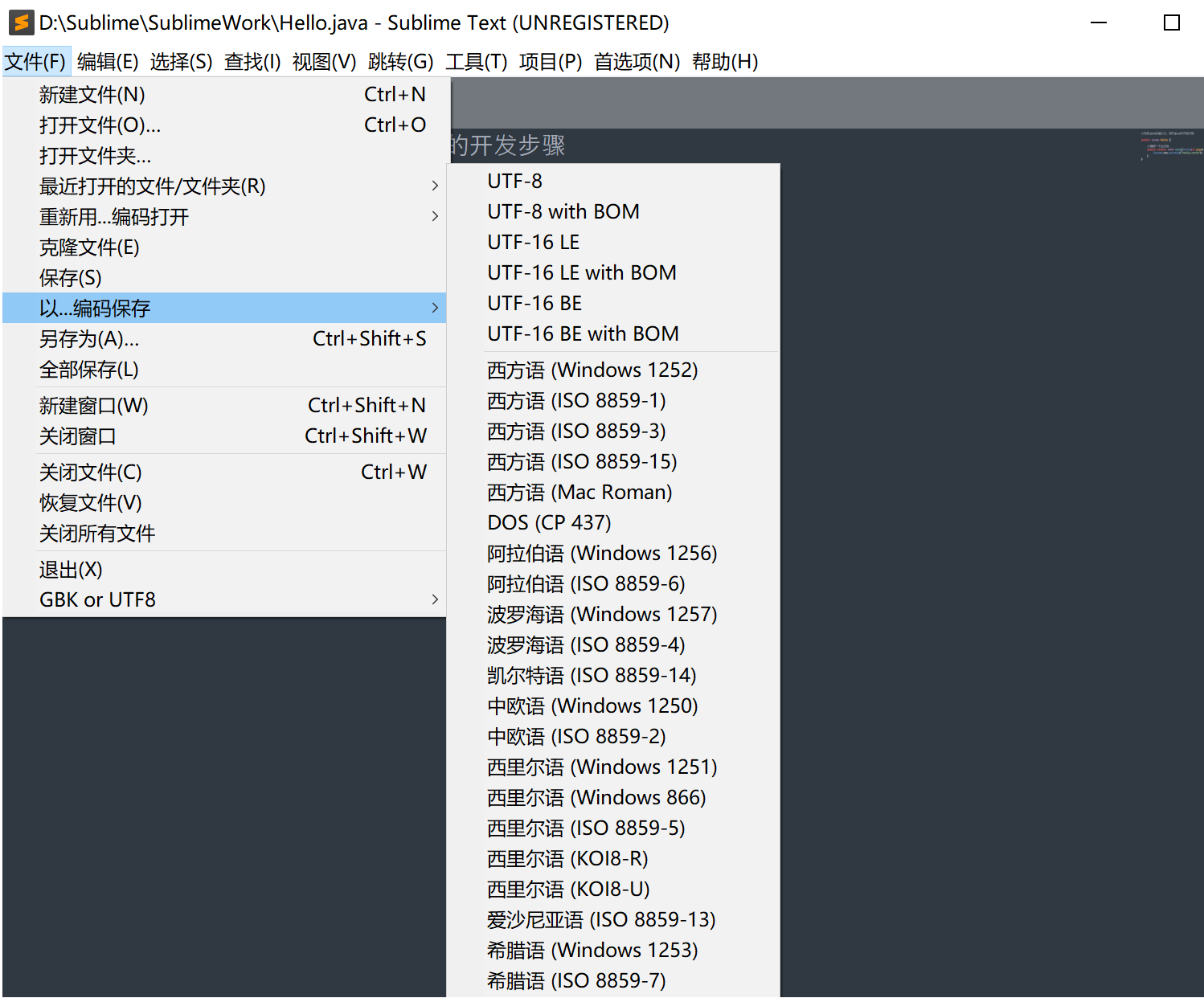Open the 文件(F) menu

pos(35,61)
